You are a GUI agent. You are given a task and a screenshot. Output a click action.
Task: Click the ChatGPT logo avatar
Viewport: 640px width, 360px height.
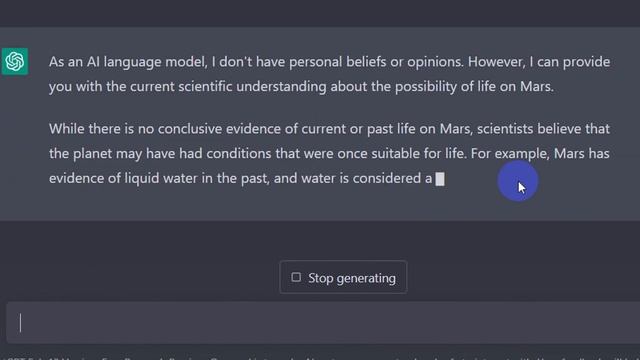[15, 62]
